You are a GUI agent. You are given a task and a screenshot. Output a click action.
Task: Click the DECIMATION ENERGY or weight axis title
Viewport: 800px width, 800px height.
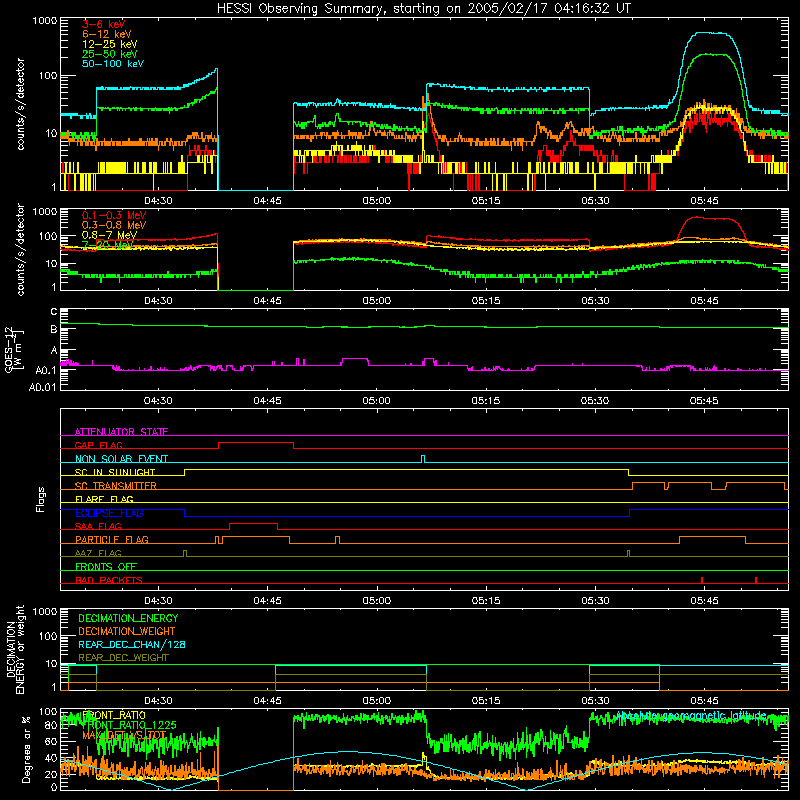[x=15, y=649]
